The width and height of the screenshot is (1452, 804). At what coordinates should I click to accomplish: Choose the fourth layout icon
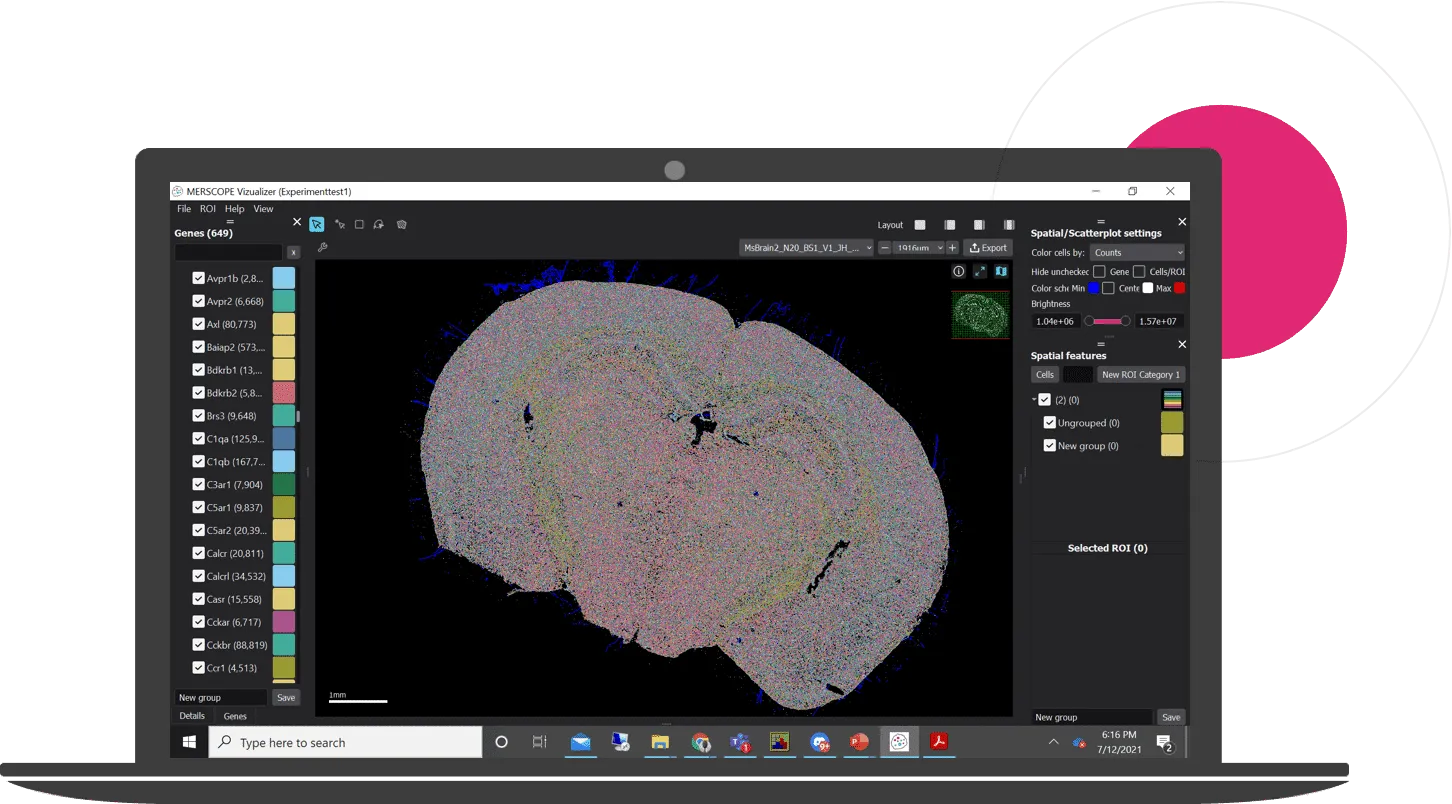point(1008,225)
